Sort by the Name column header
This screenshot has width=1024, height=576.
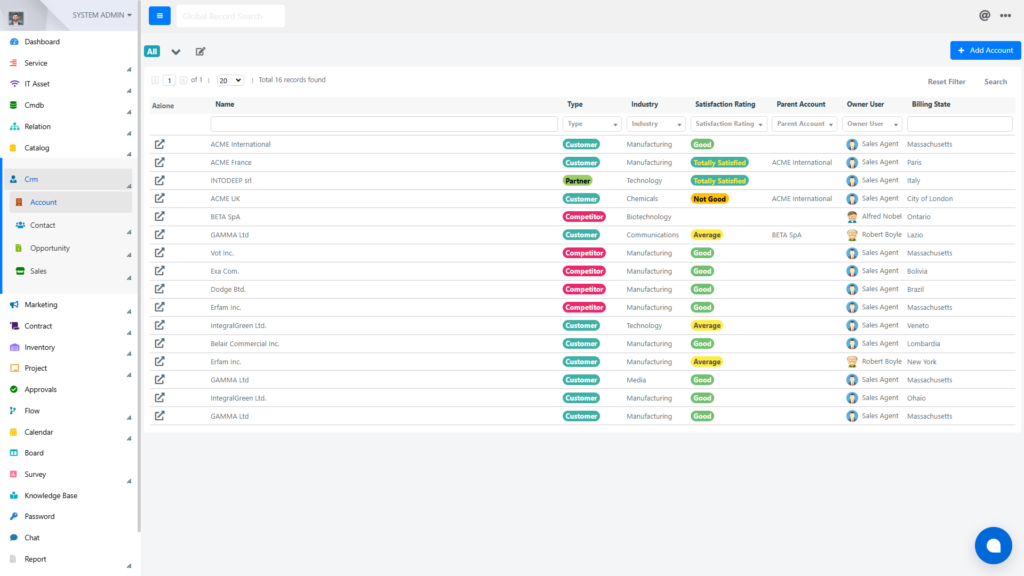[x=225, y=104]
